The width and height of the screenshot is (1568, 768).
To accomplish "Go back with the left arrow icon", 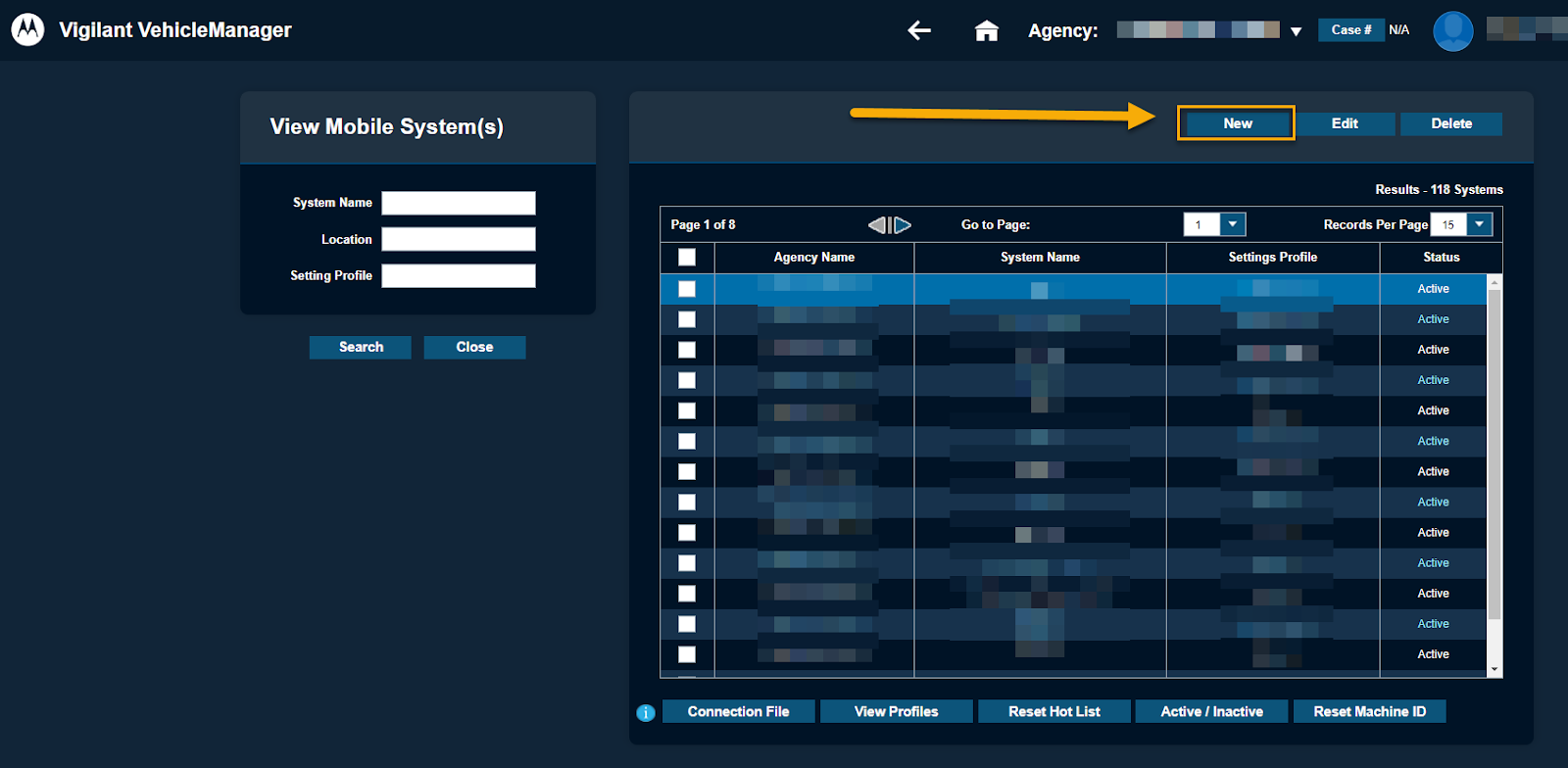I will pos(919,30).
